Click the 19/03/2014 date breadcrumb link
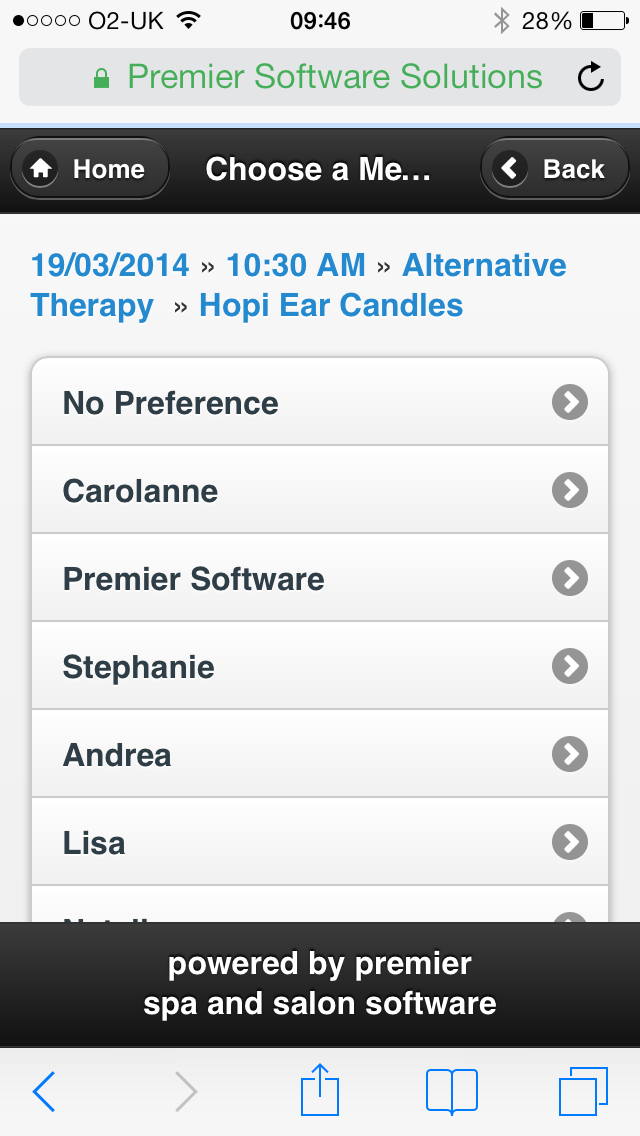Screen dimensions: 640x1136 pyautogui.click(x=110, y=265)
